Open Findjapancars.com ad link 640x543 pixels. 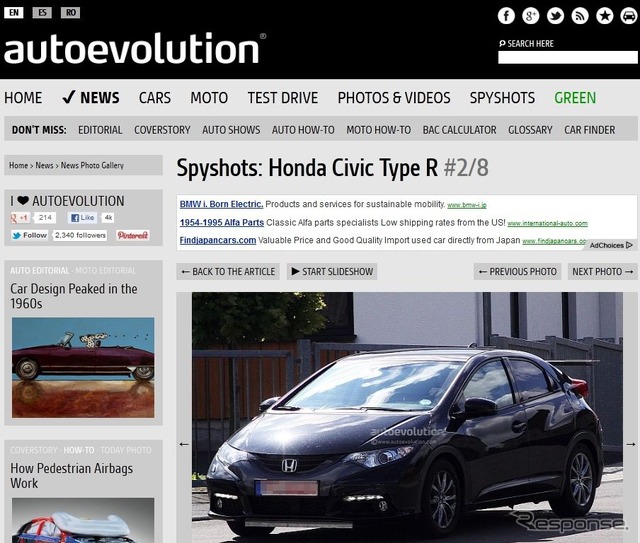(218, 240)
